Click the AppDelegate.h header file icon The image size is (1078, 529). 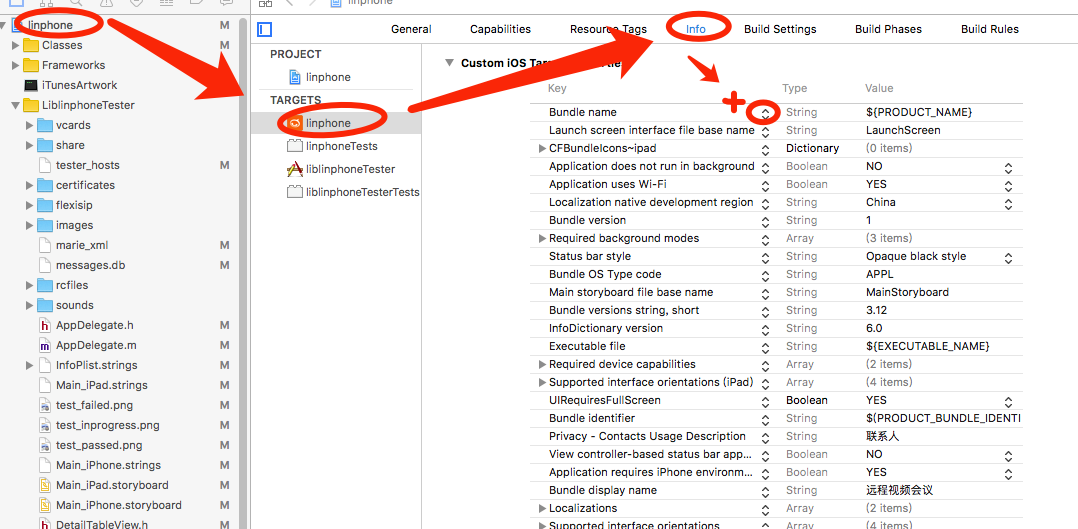click(45, 325)
